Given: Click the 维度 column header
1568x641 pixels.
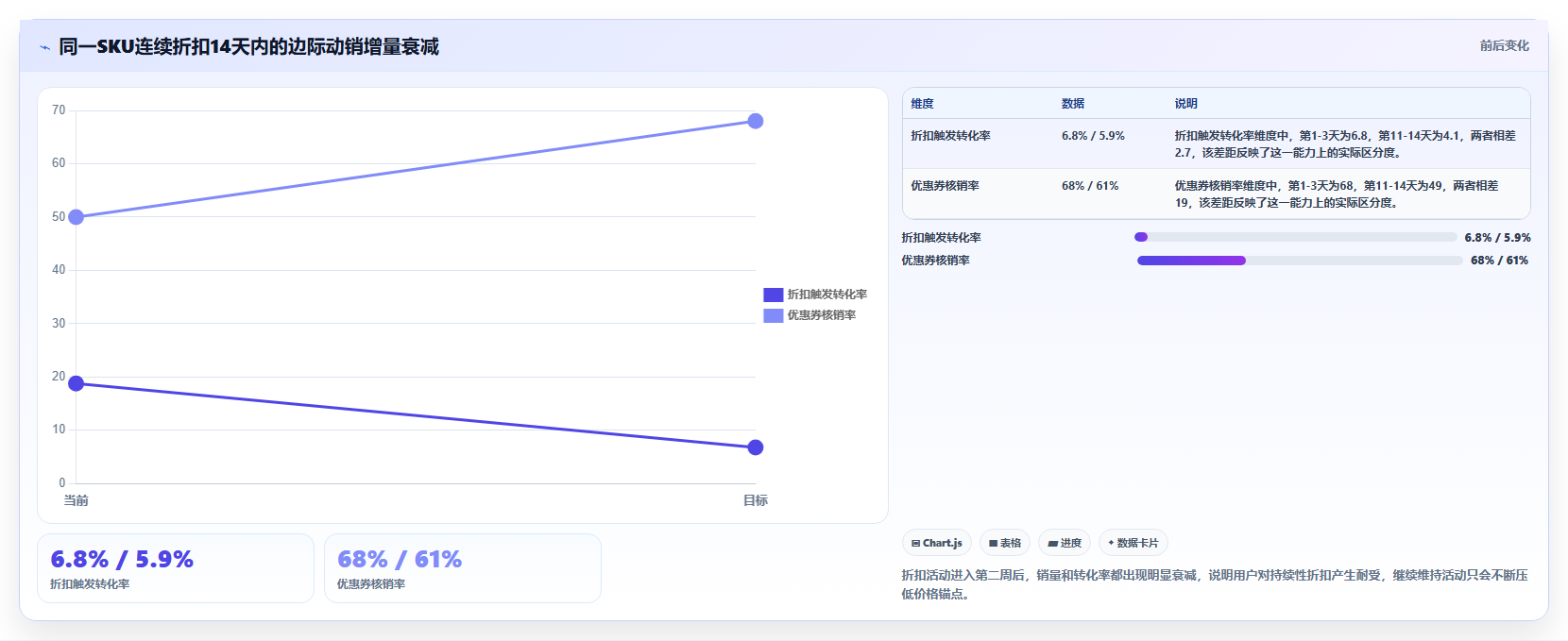Looking at the screenshot, I should [923, 104].
